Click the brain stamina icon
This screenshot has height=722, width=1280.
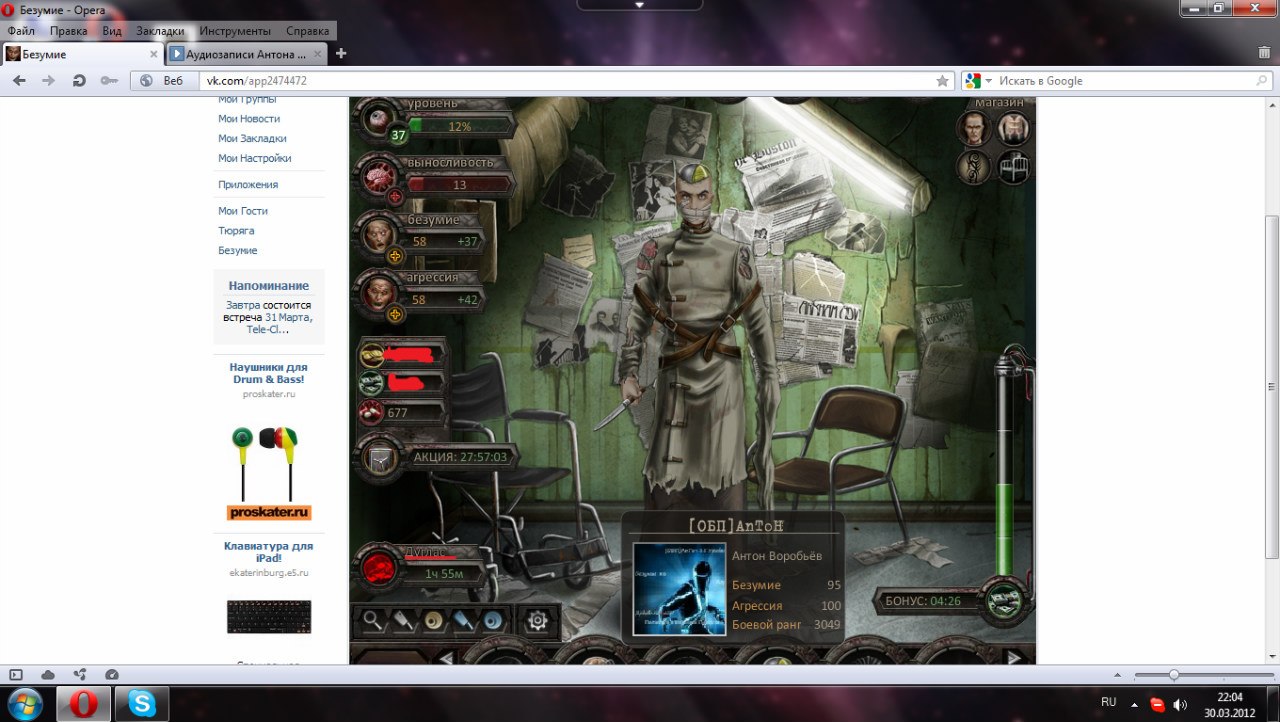[378, 177]
